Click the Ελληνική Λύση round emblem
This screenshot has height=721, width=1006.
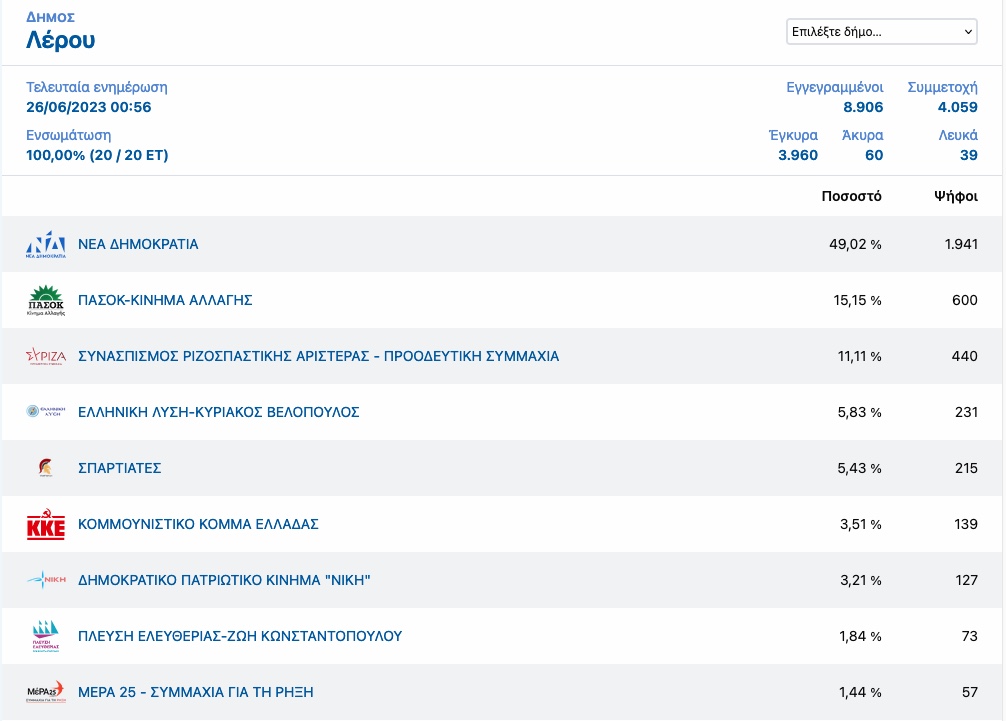46,412
